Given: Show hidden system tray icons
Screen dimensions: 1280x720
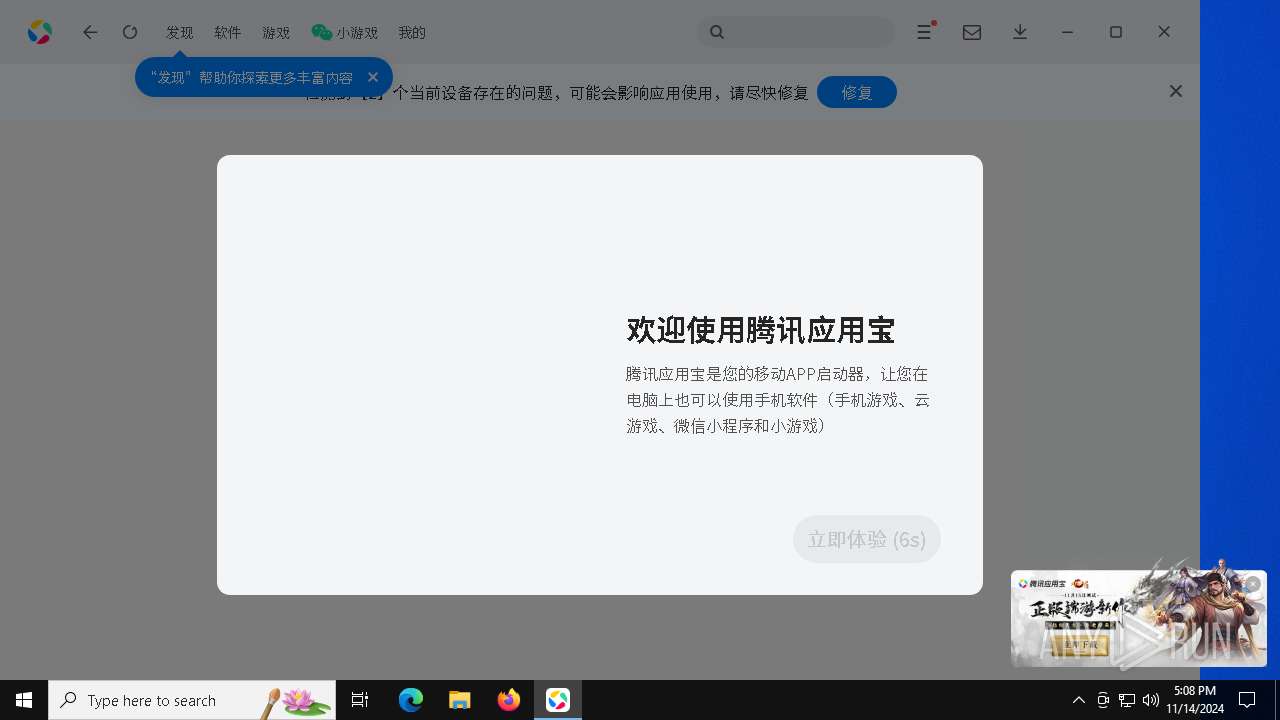Looking at the screenshot, I should 1079,700.
